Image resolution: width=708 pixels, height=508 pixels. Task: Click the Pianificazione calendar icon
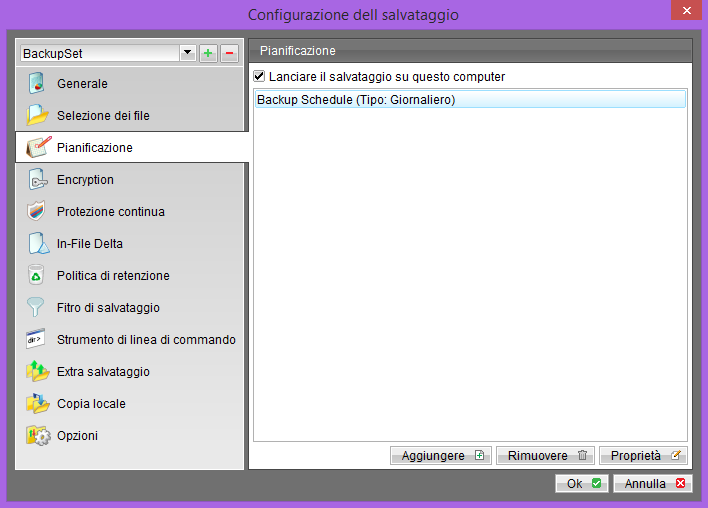coord(38,147)
